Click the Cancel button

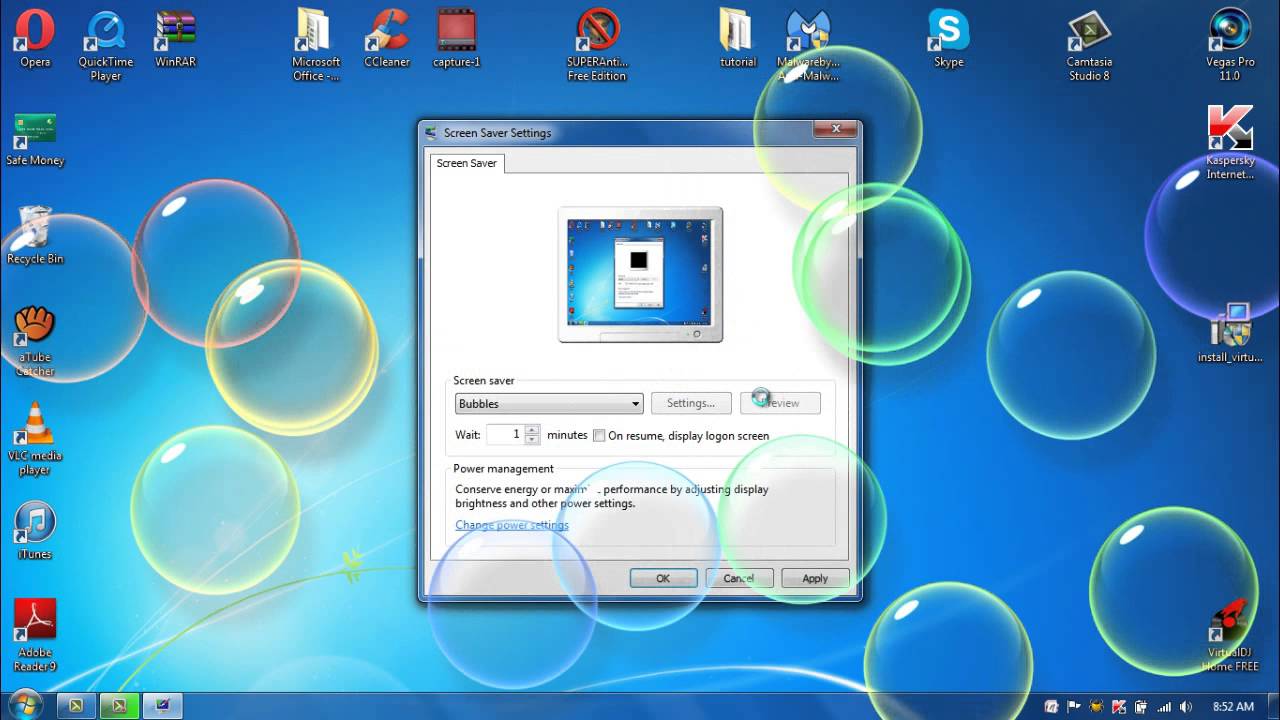point(739,578)
